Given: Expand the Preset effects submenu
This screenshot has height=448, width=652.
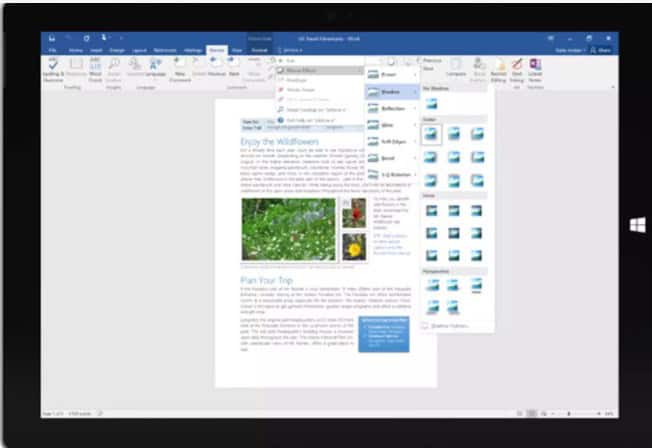Looking at the screenshot, I should tap(392, 75).
